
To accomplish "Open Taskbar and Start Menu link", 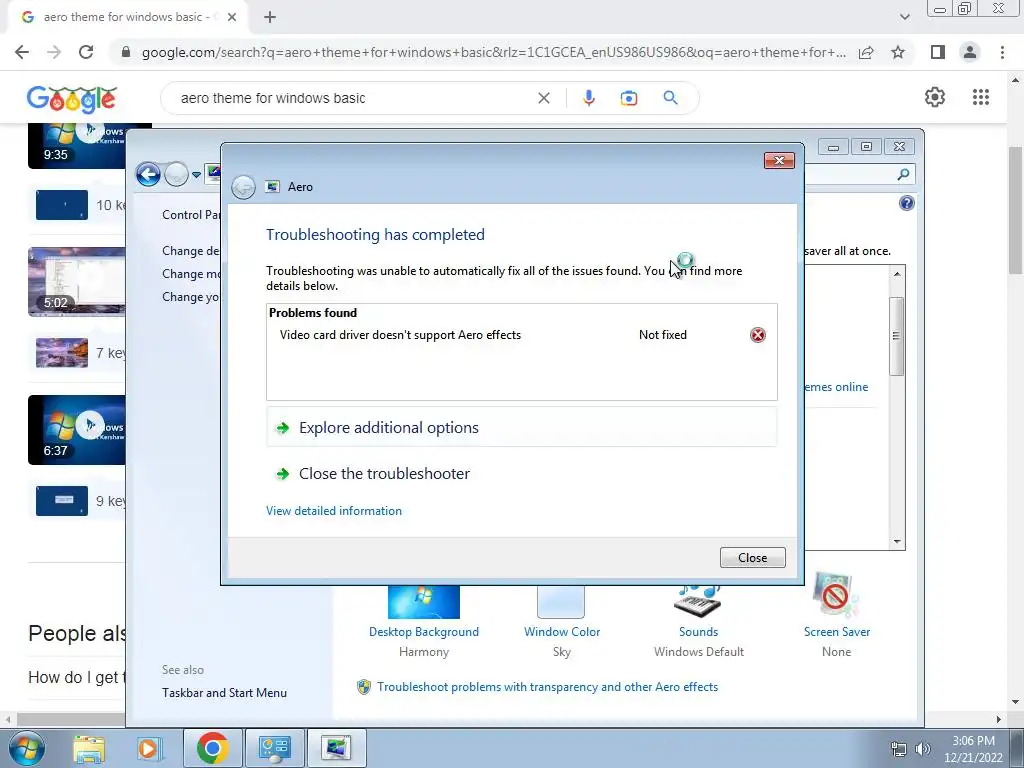I will click(224, 693).
